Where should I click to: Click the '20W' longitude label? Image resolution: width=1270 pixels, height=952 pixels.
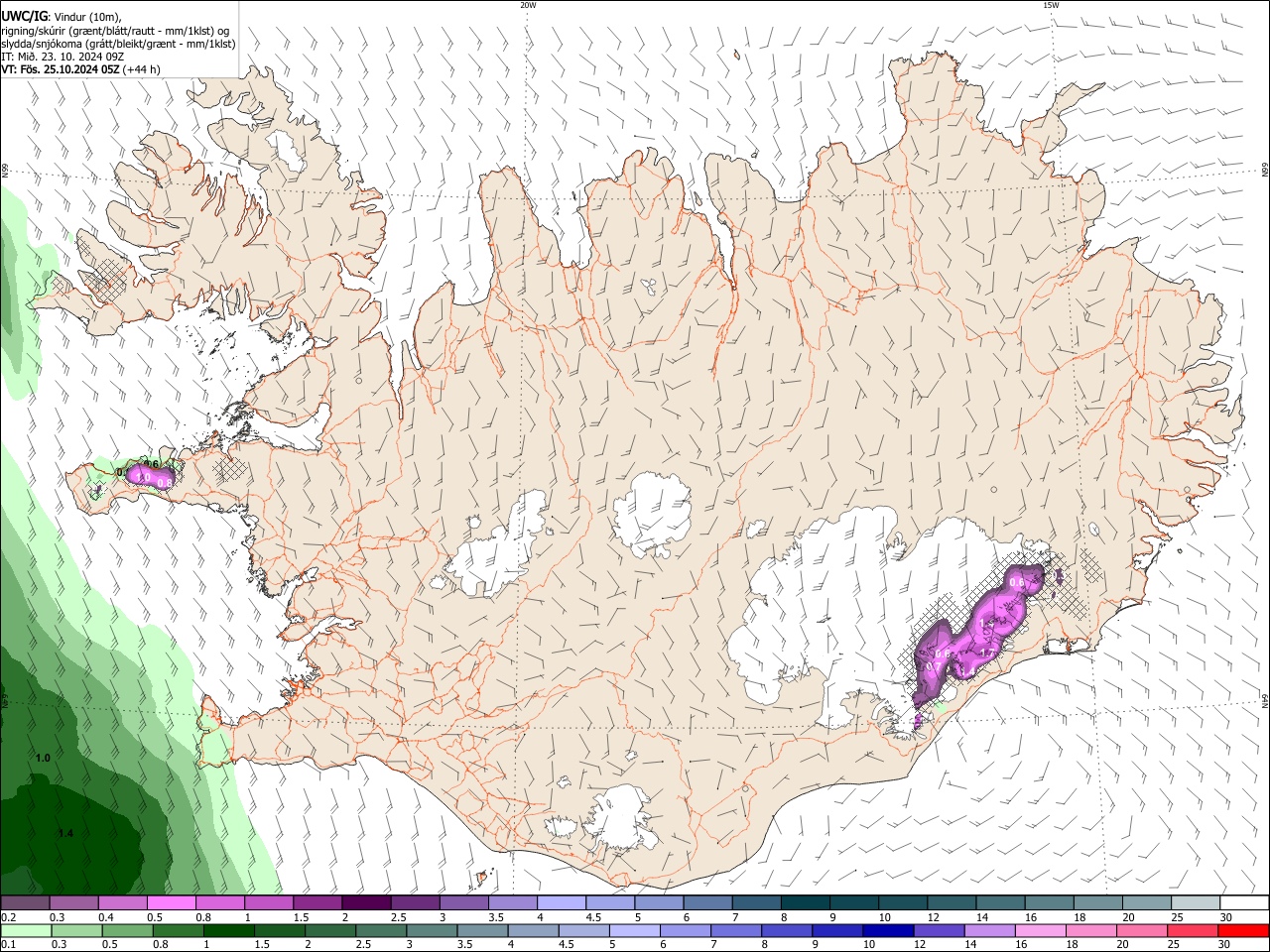(528, 5)
